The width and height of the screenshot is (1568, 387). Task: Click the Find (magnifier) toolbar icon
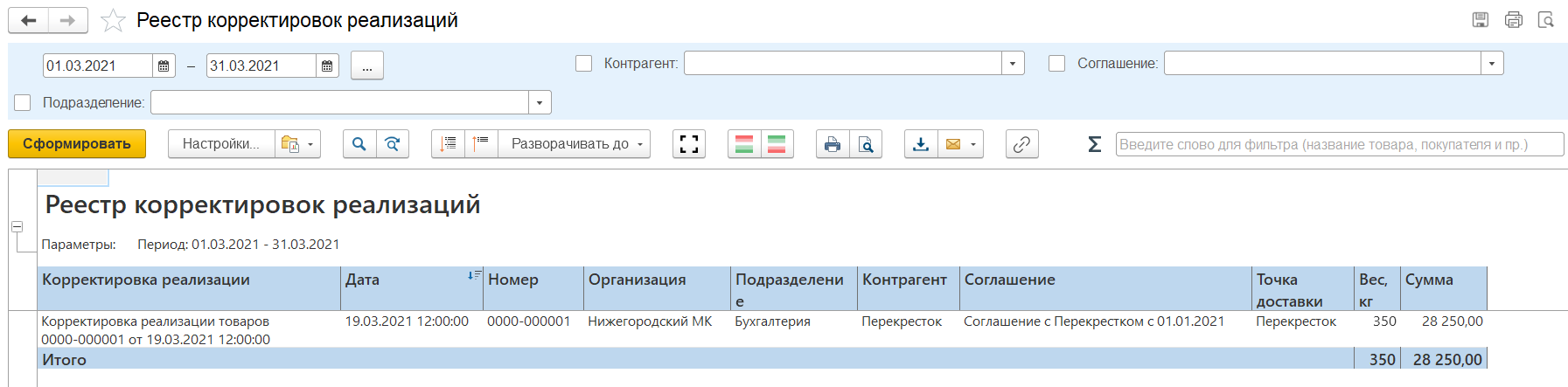pos(359,144)
